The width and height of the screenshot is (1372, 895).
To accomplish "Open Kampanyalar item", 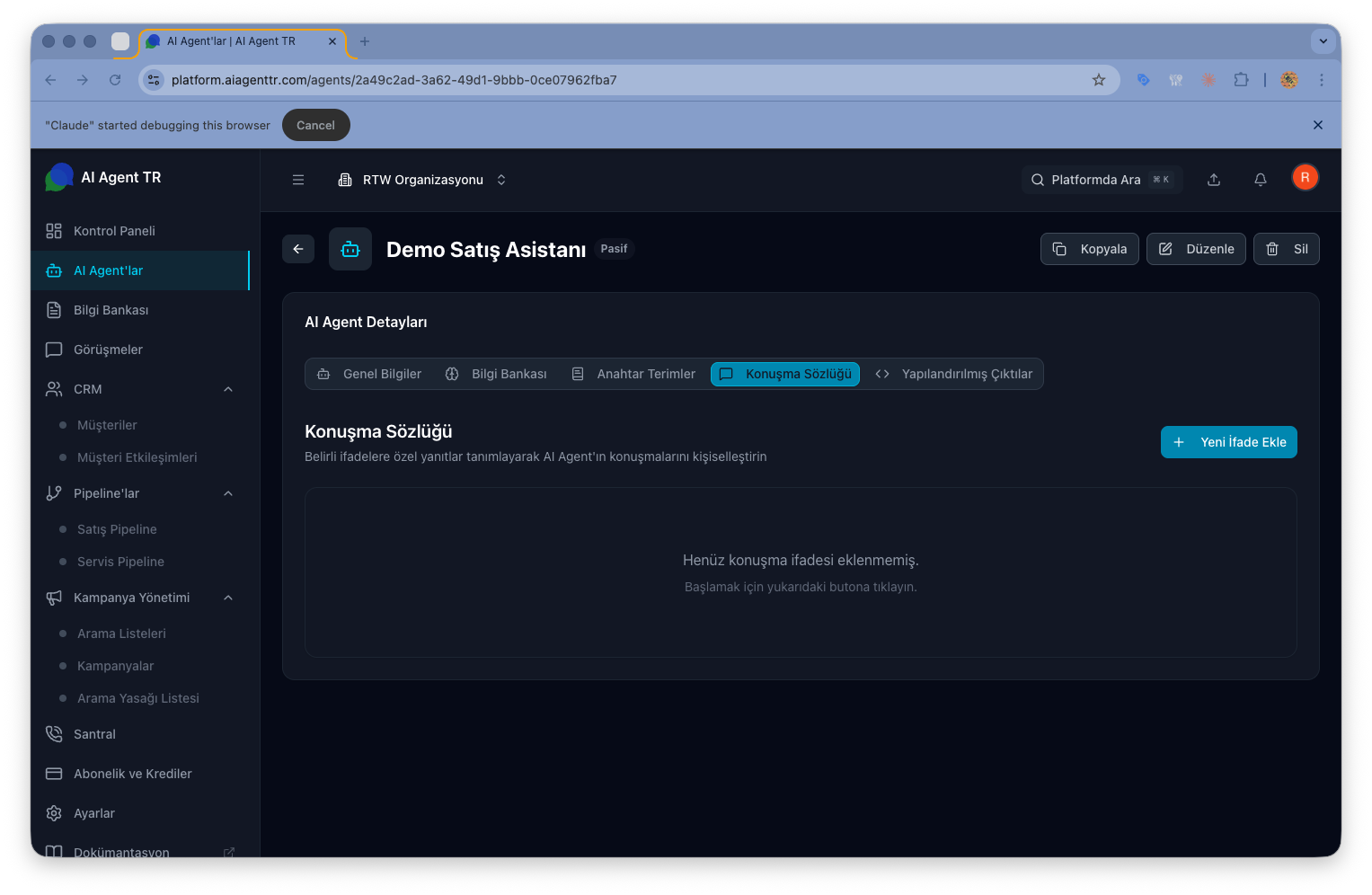I will coord(115,666).
